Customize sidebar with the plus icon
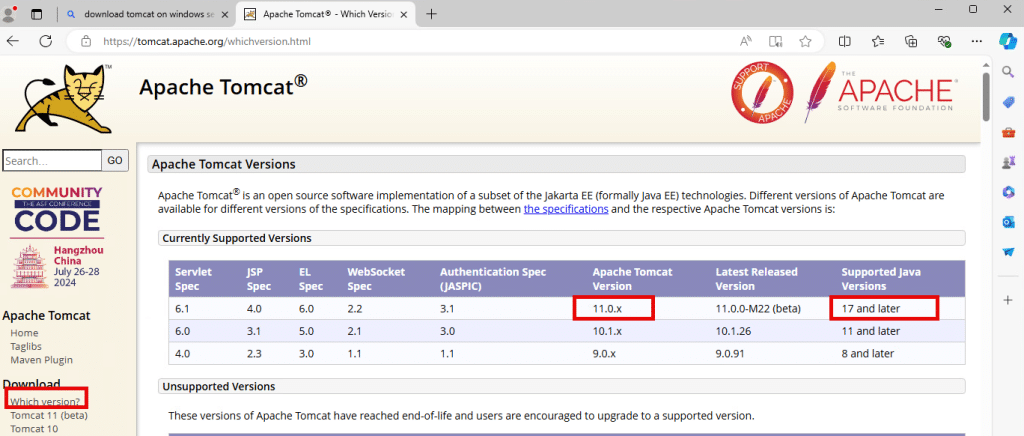The image size is (1024, 436). pyautogui.click(x=1008, y=300)
